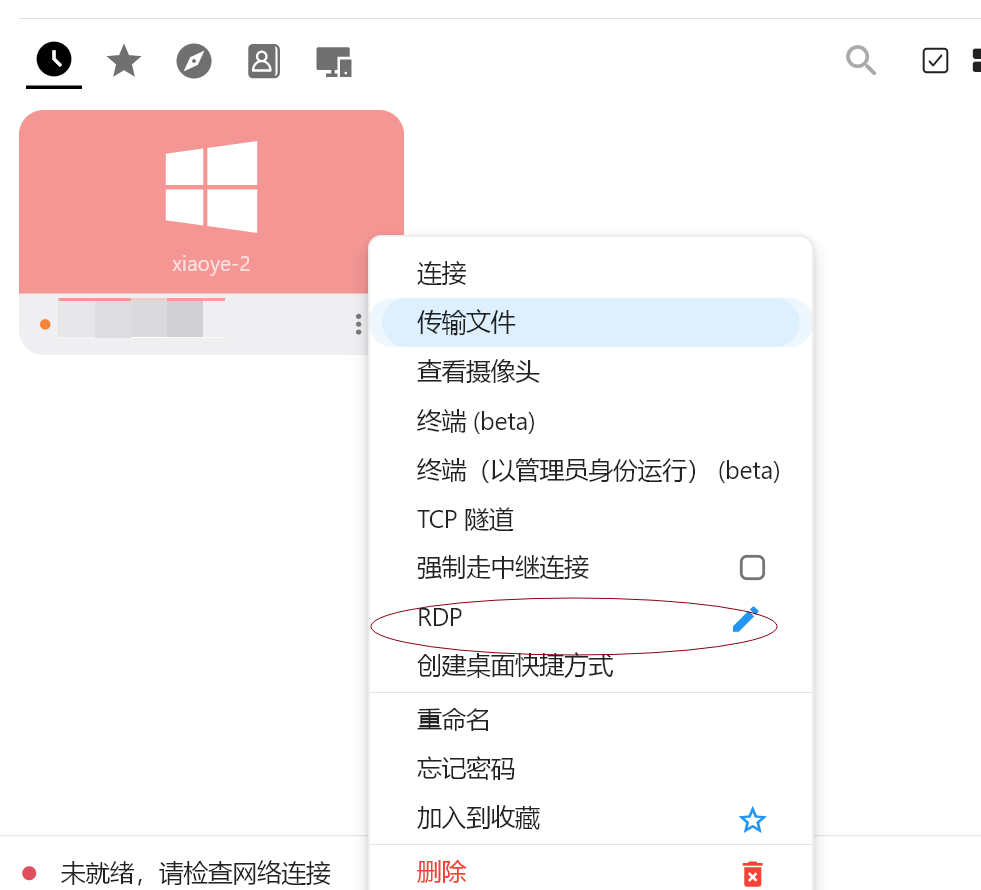981x890 pixels.
Task: Click the red trash delete icon
Action: (752, 874)
